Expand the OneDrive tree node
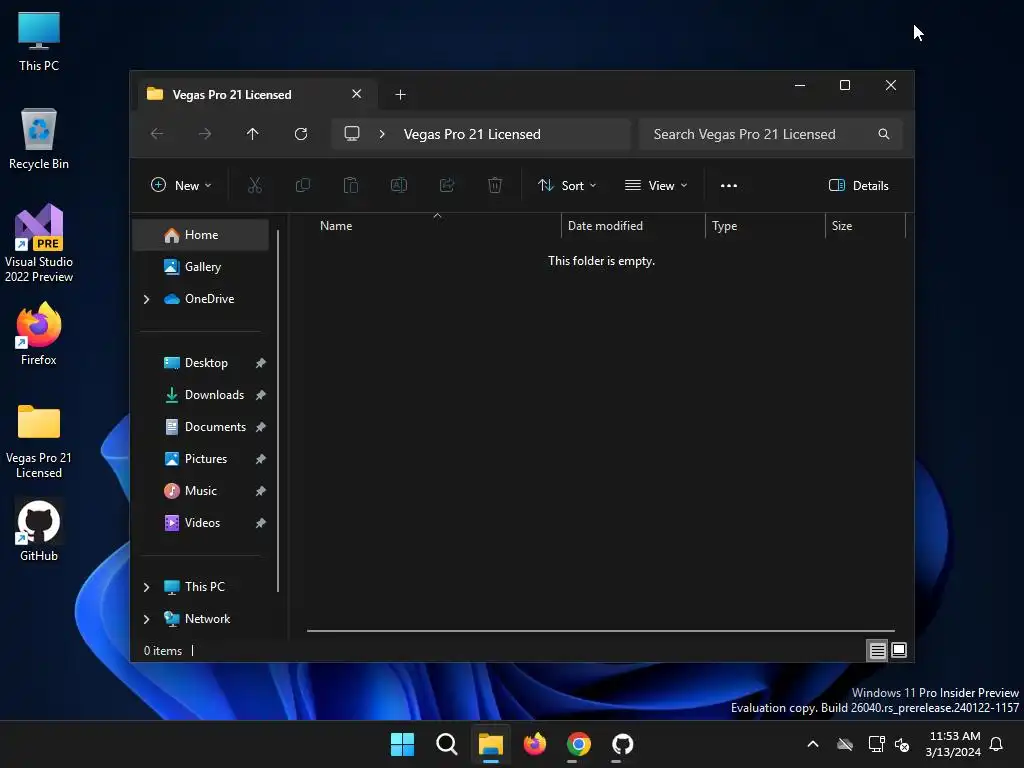1024x768 pixels. [x=146, y=299]
